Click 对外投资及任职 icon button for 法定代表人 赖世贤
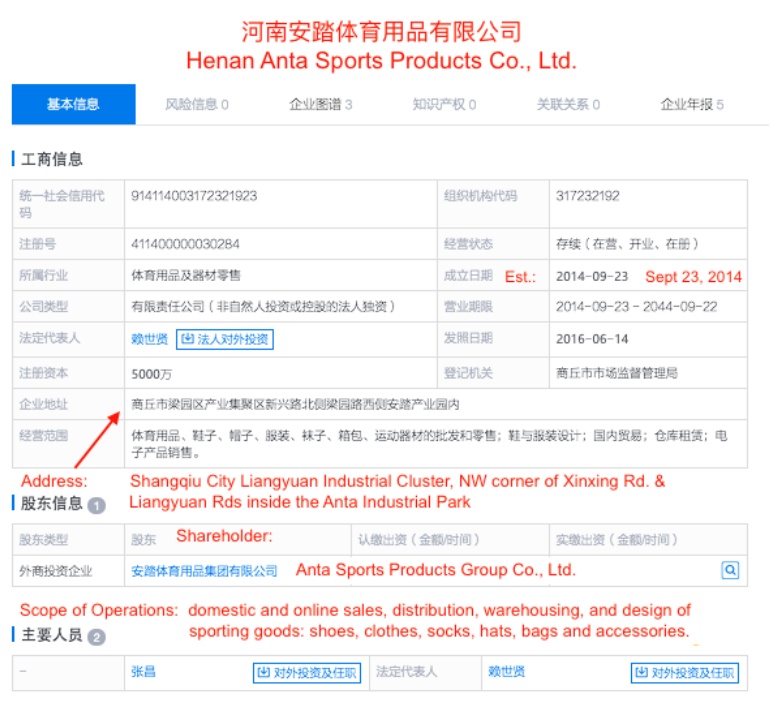Image resolution: width=775 pixels, height=704 pixels. pos(684,673)
